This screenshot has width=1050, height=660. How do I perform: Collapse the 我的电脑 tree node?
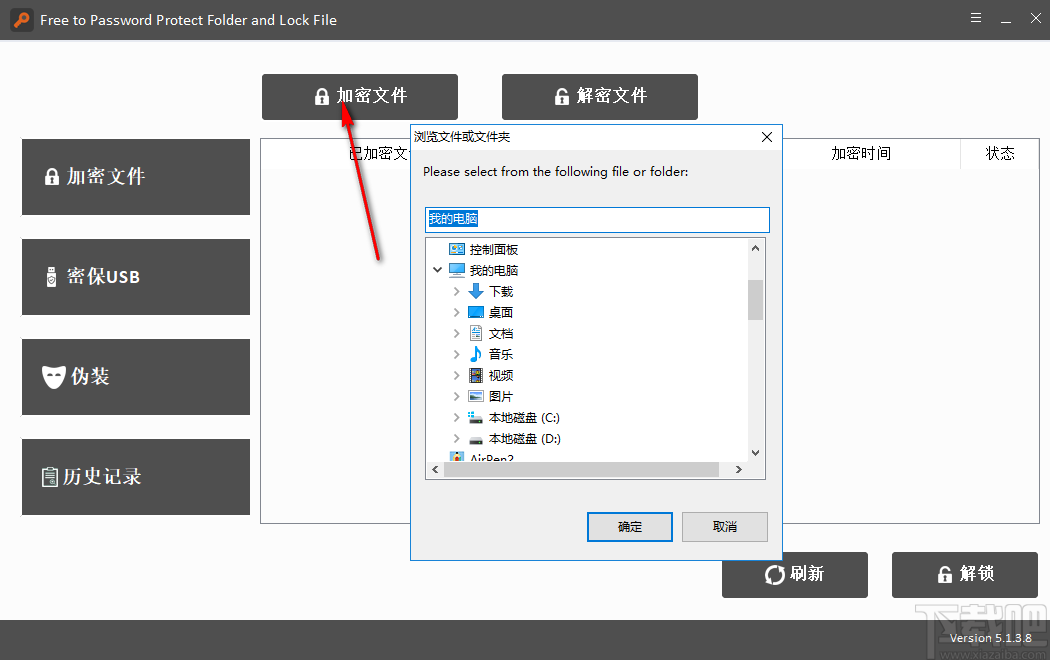click(x=436, y=270)
